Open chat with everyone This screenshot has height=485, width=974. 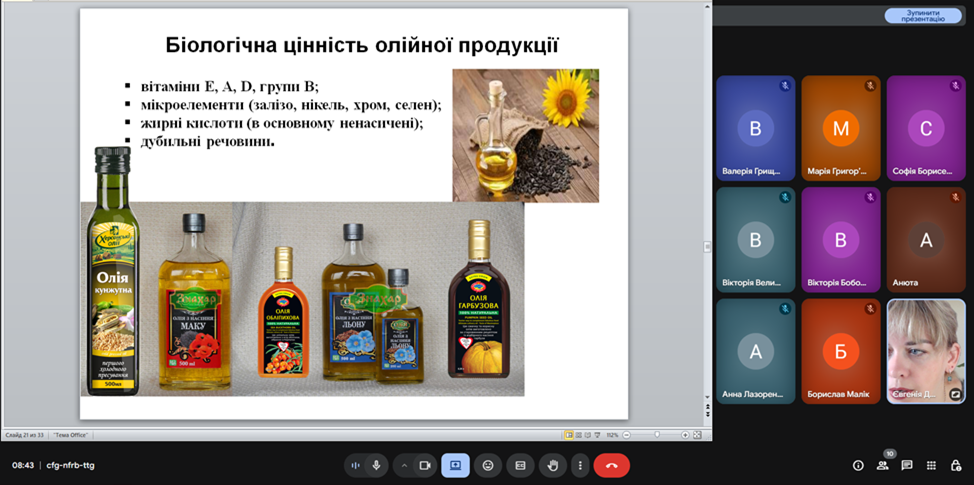tap(907, 465)
